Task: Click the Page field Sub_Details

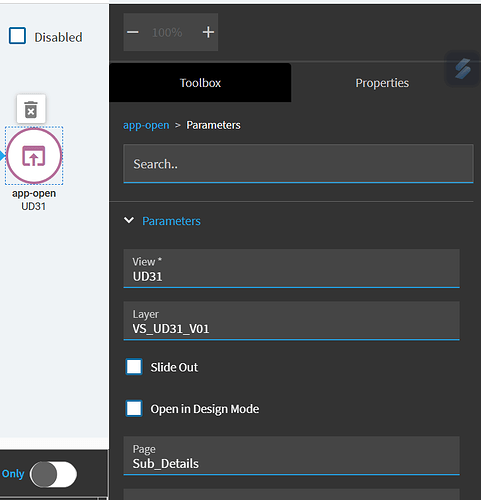Action: [x=292, y=455]
